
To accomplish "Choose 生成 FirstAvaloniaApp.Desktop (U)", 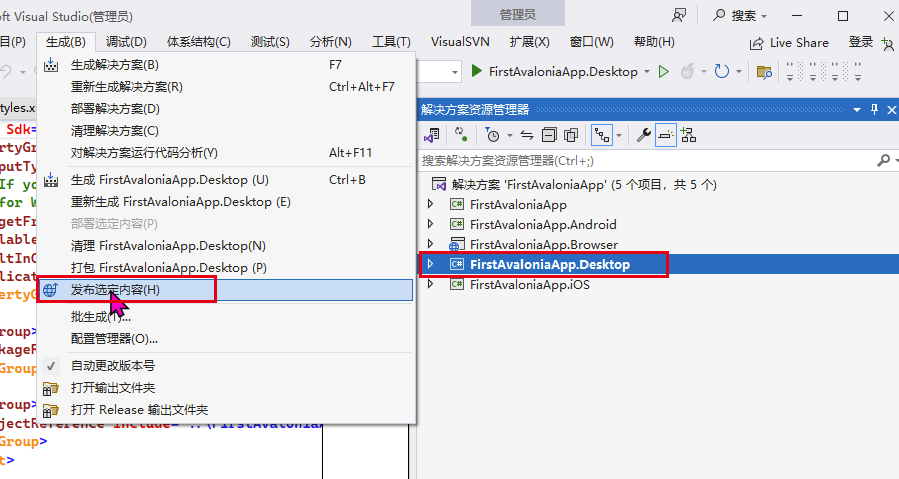I will coord(226,180).
